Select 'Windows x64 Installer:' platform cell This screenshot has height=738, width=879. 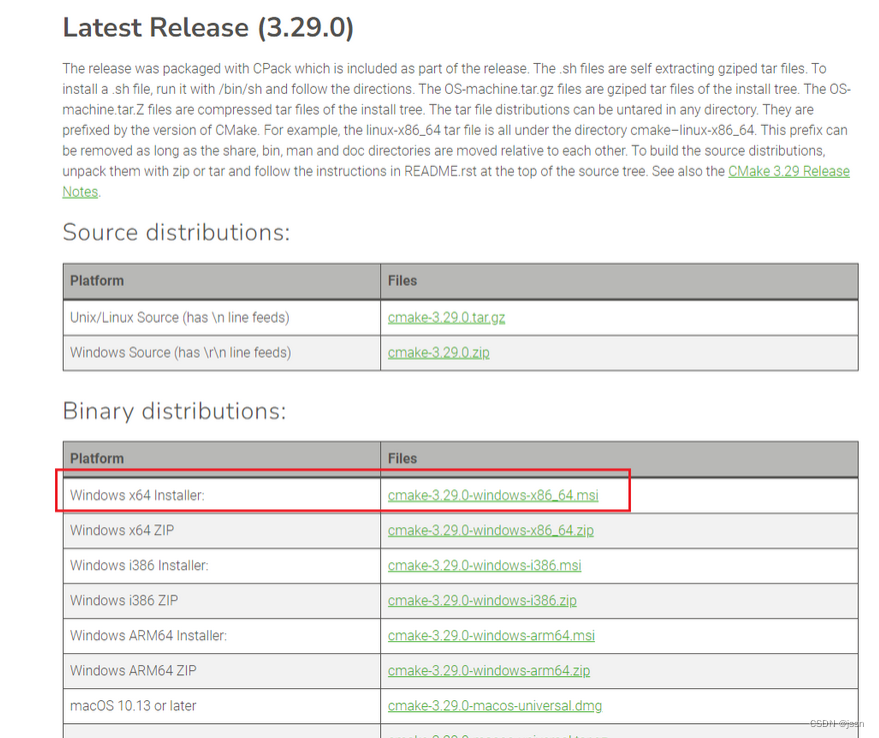coord(222,495)
